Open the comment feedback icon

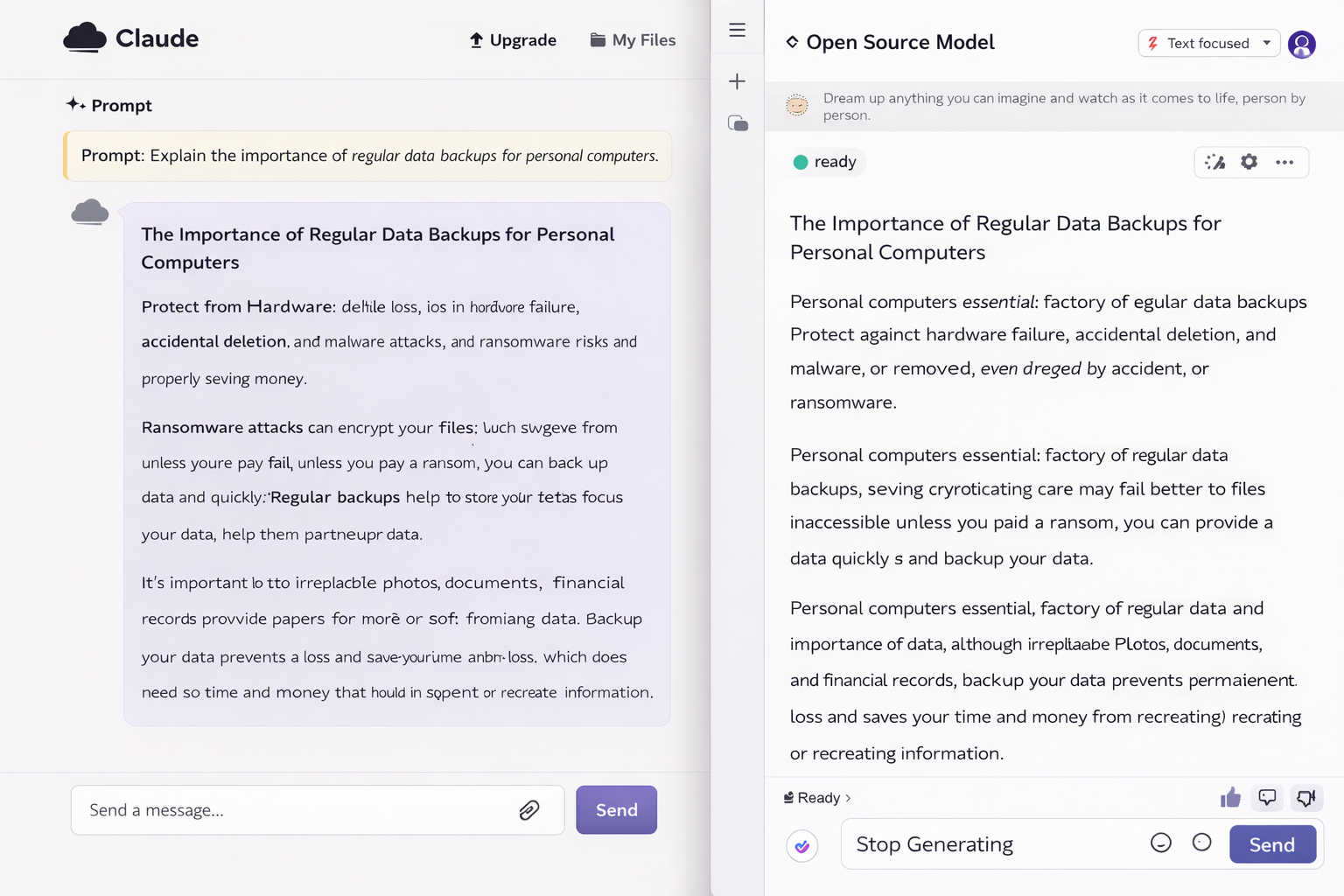1267,797
